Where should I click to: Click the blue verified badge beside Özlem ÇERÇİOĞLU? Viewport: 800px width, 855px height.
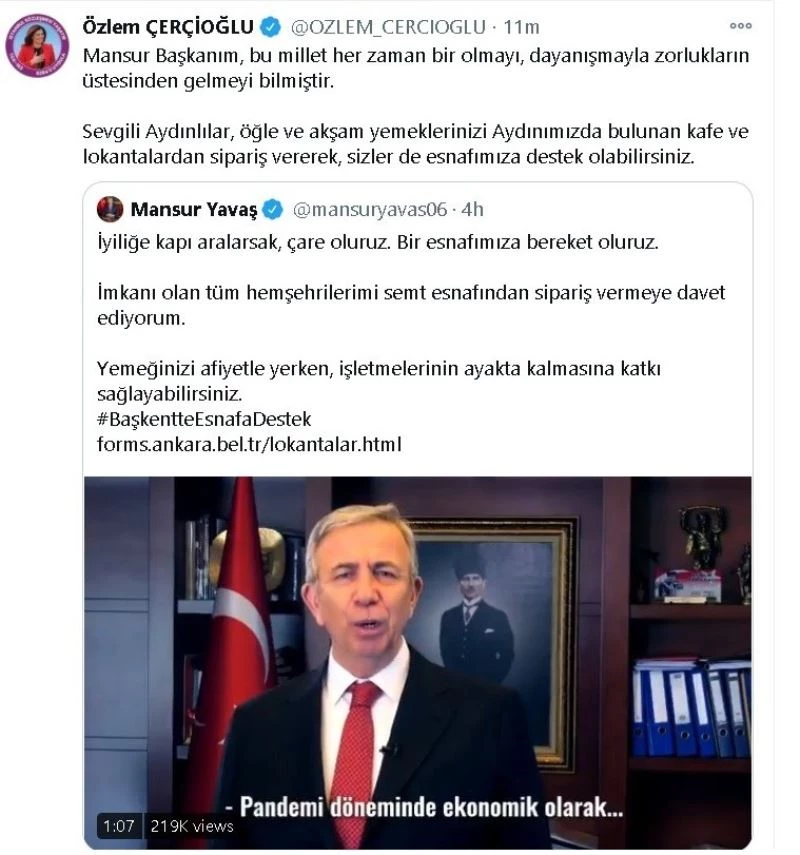(x=270, y=27)
